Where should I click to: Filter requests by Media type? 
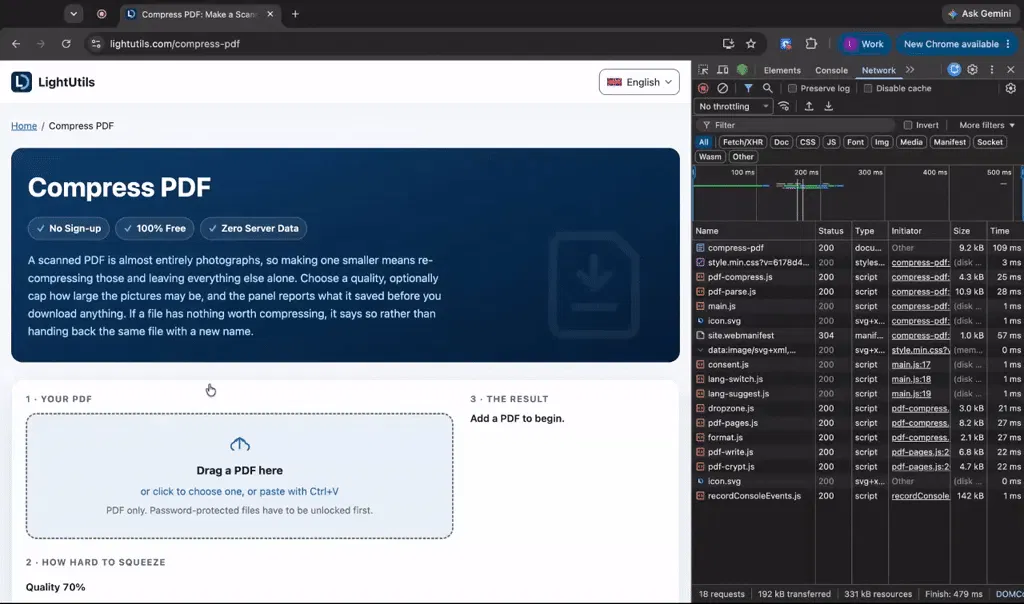click(911, 142)
